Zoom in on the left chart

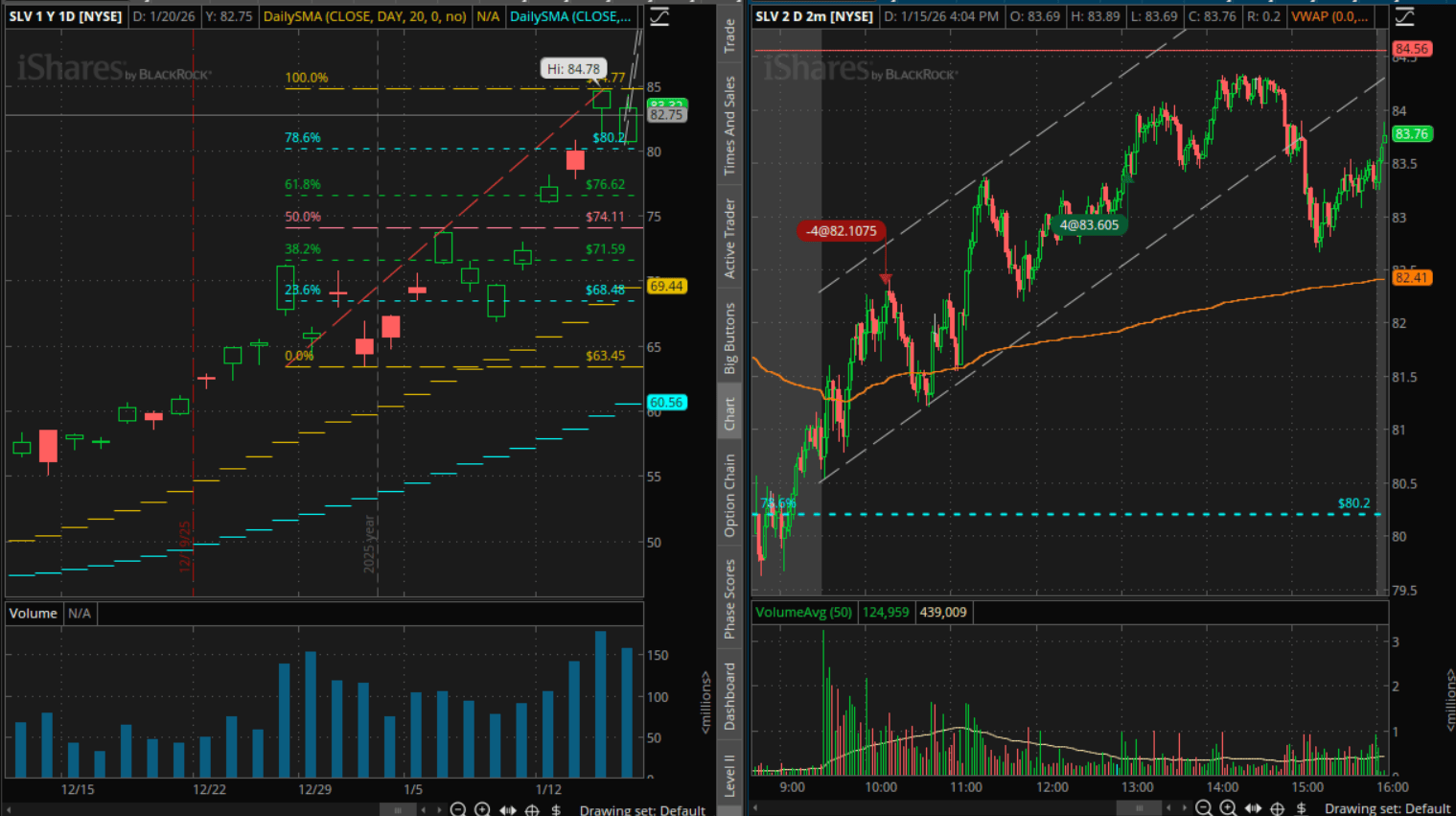[x=482, y=809]
